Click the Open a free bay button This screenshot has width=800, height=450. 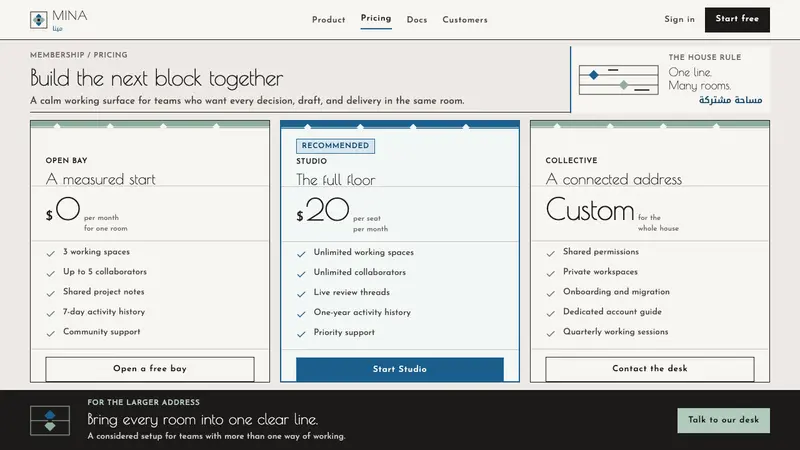150,369
